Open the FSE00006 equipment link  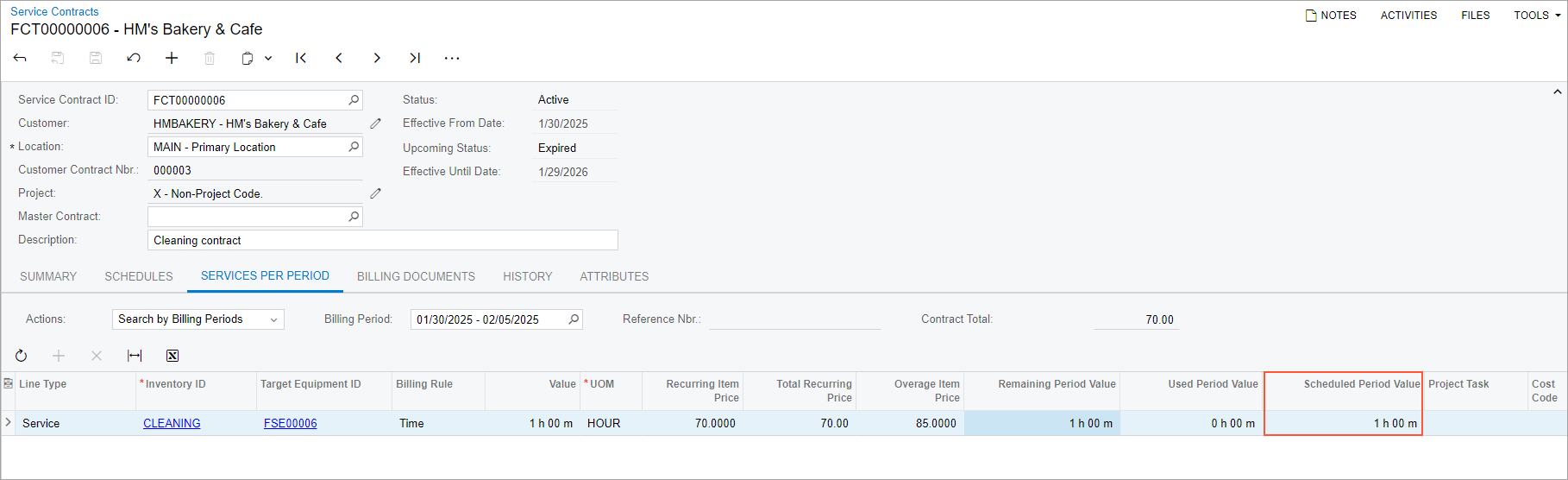coord(290,423)
